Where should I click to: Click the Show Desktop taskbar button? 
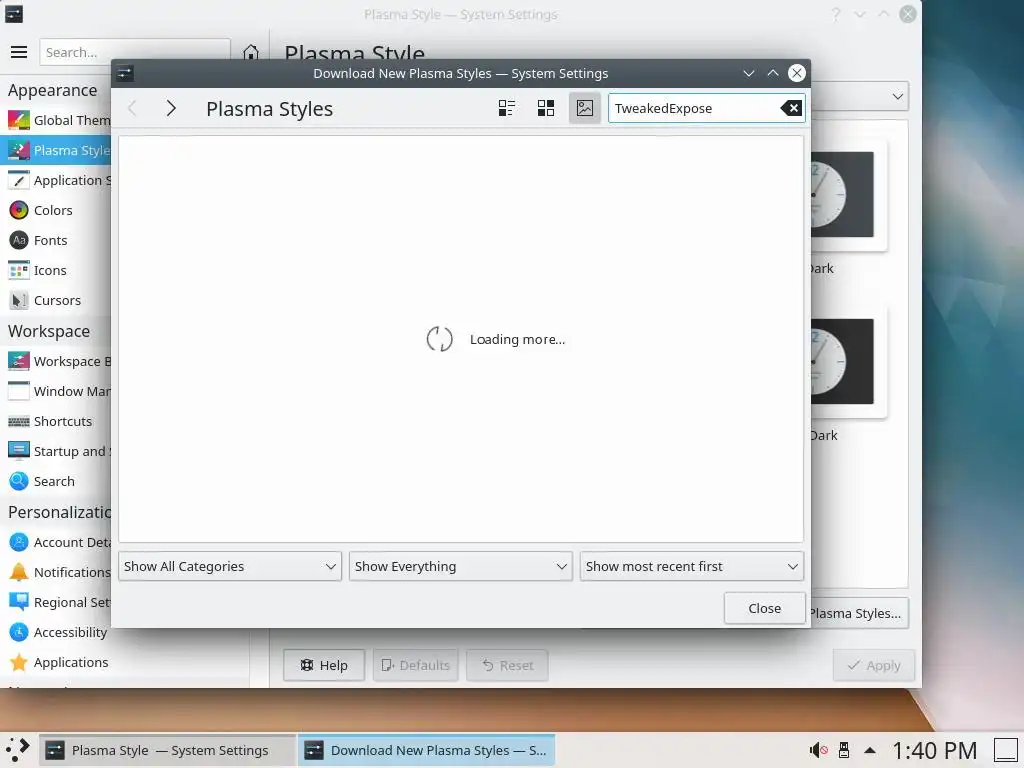click(1006, 750)
